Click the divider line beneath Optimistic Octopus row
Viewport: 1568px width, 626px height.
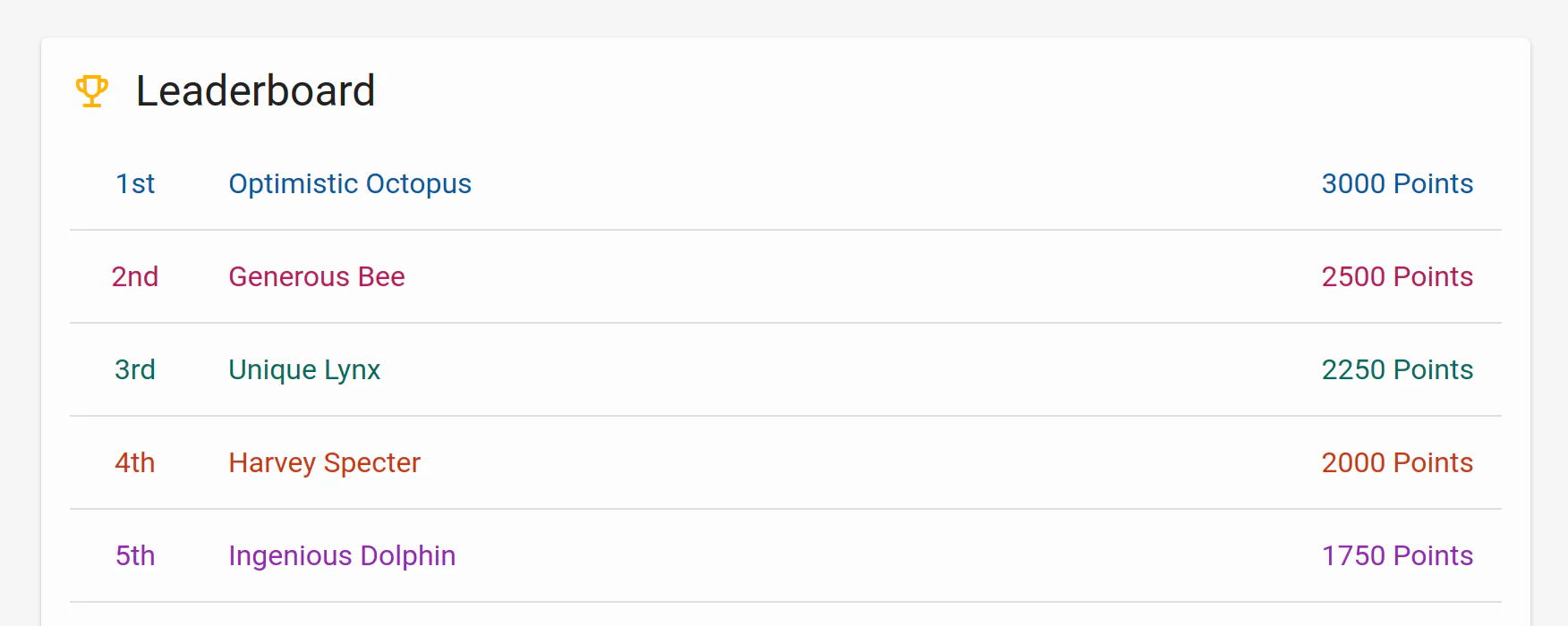click(786, 230)
